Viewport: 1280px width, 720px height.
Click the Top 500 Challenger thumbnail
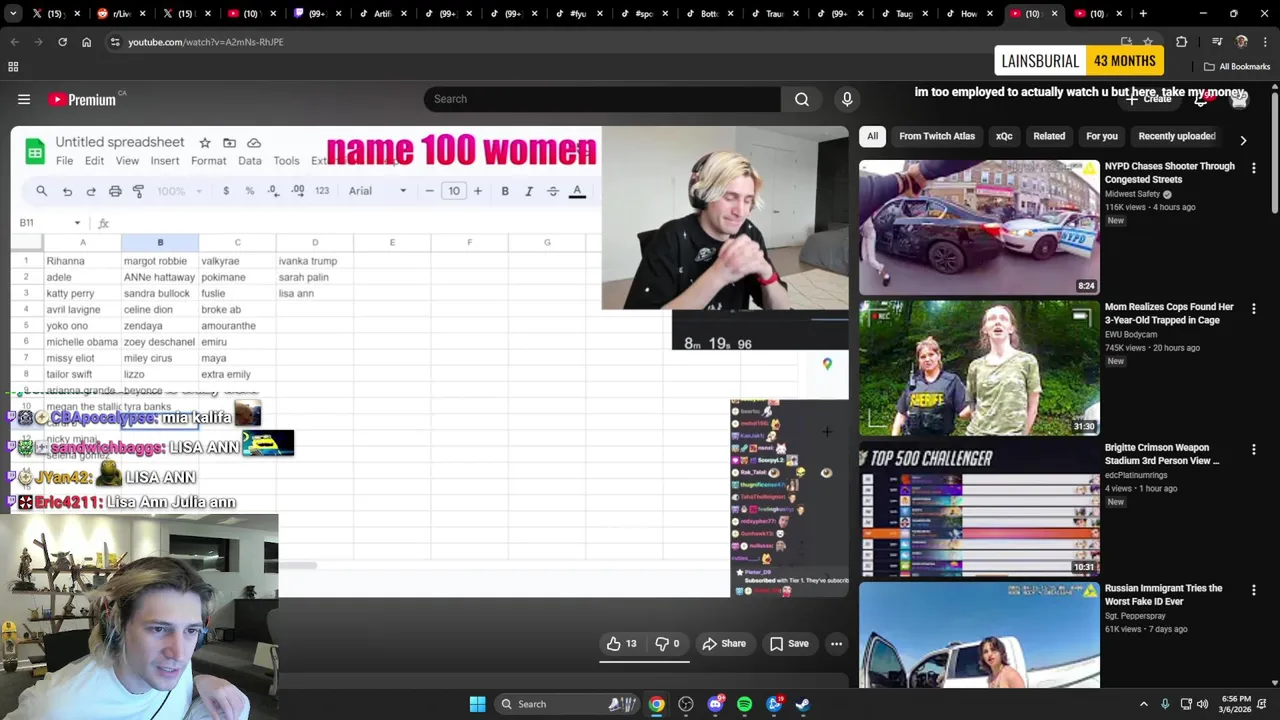[979, 509]
